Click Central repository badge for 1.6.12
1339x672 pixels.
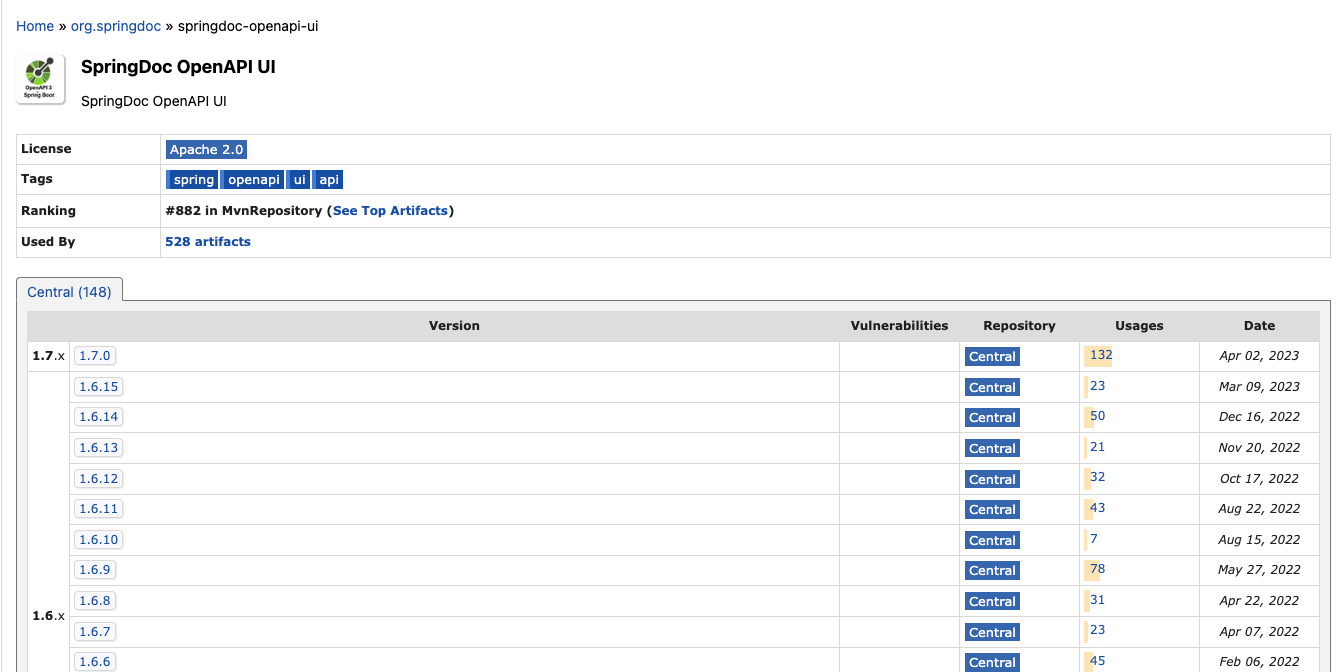pos(992,479)
